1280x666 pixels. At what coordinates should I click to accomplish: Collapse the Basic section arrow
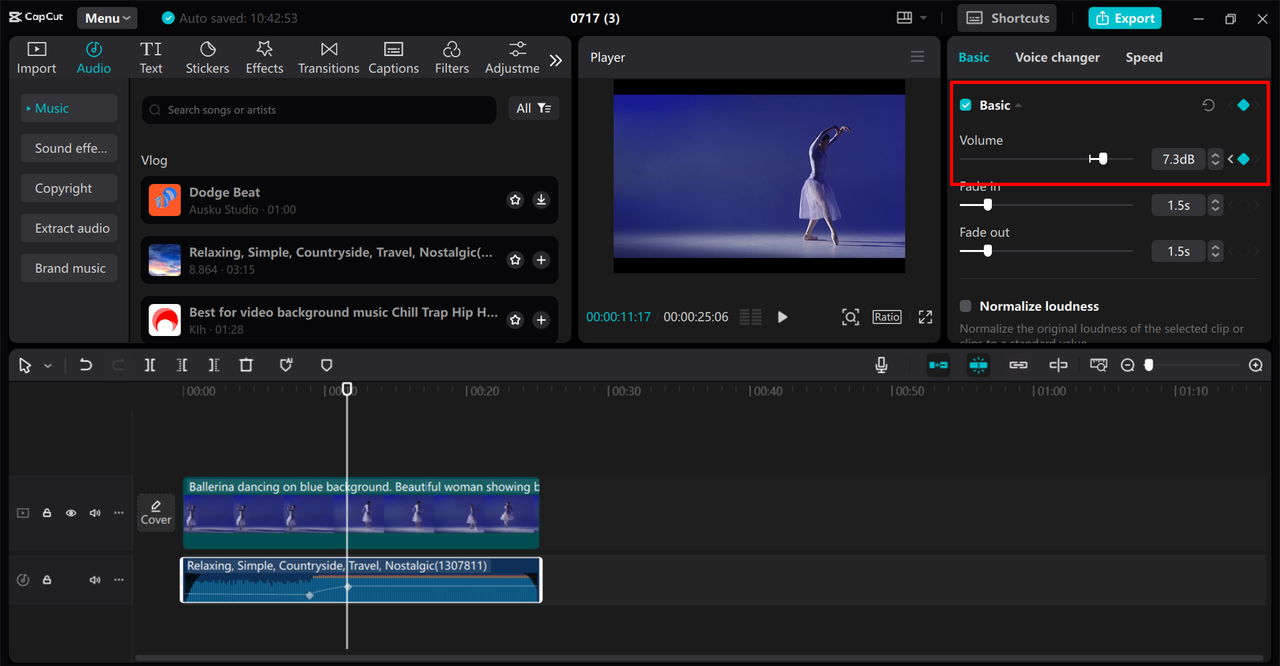(x=1018, y=106)
